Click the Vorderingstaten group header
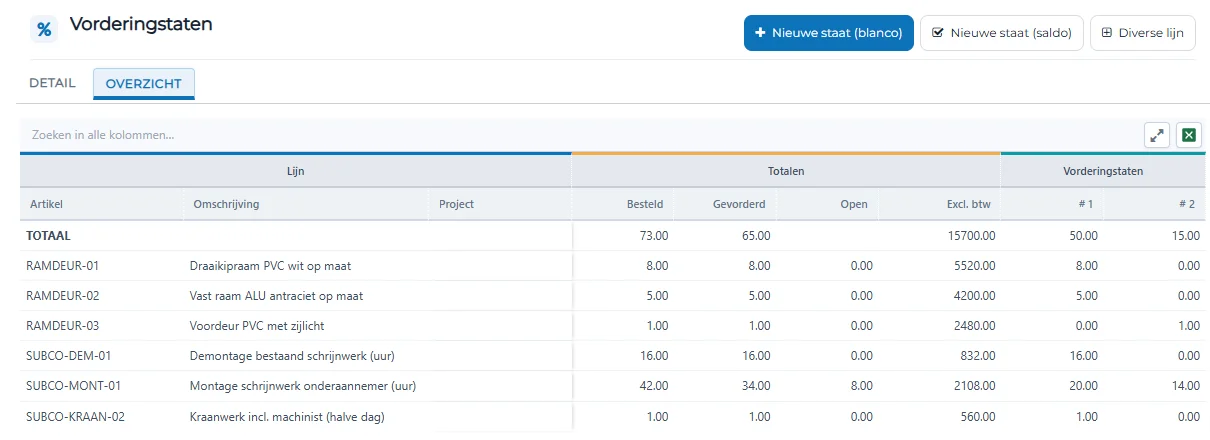 (1103, 171)
